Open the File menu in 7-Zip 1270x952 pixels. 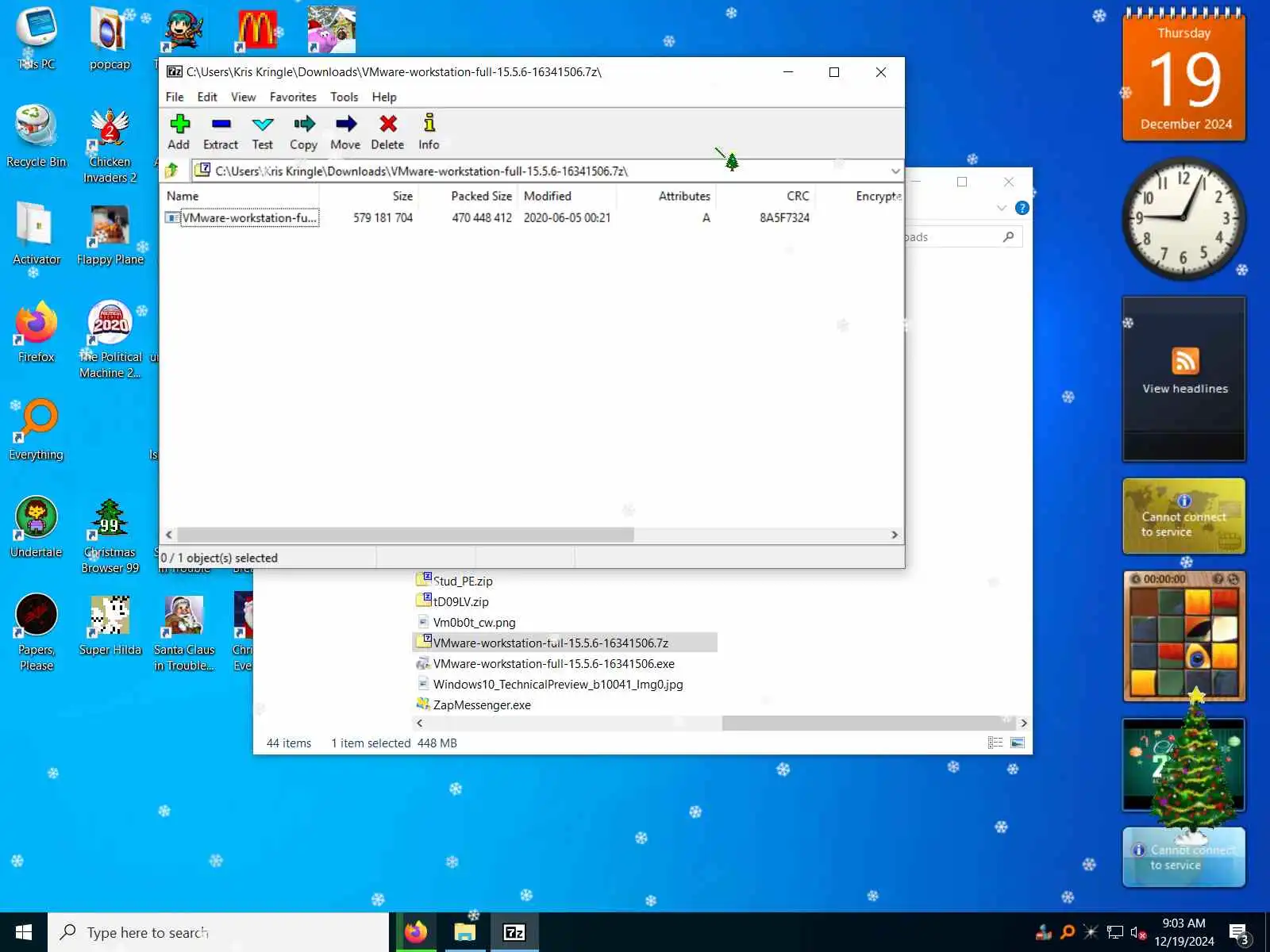(175, 97)
